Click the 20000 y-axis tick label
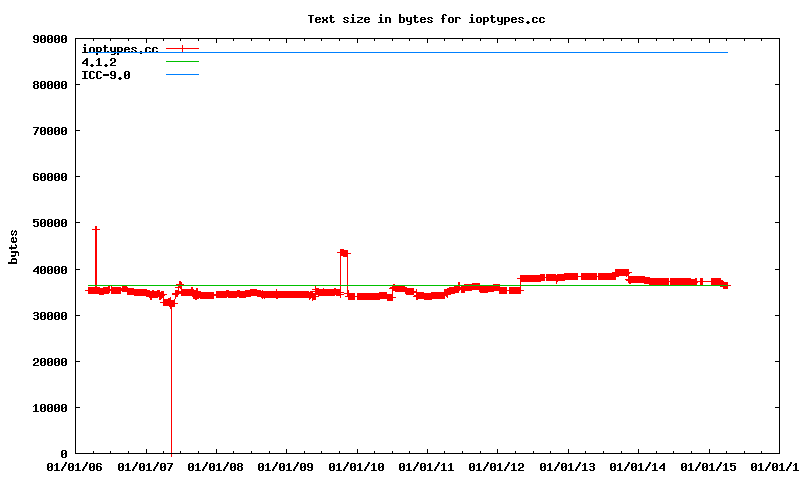 (49, 362)
